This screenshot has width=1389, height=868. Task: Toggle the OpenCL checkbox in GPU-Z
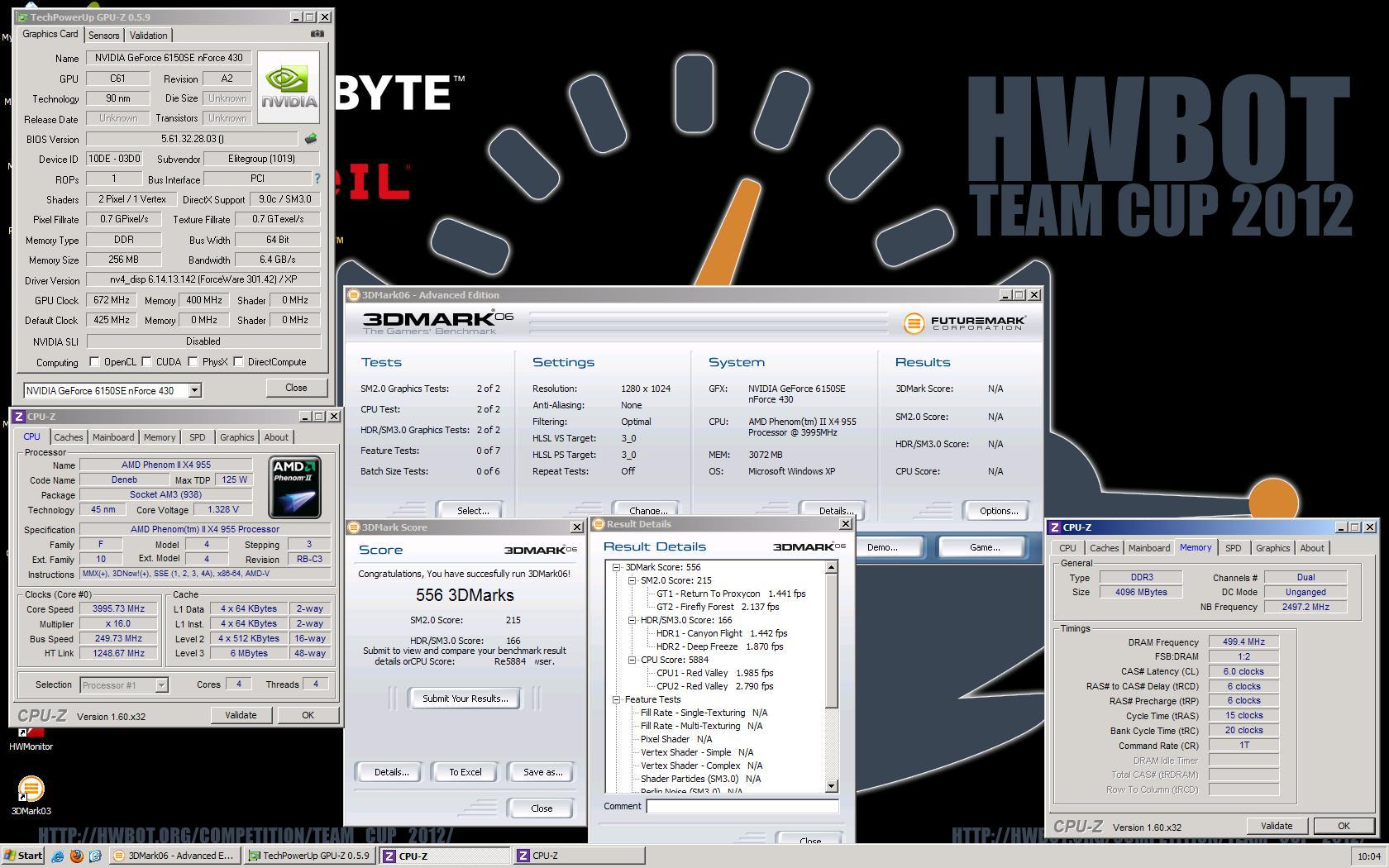coord(94,362)
